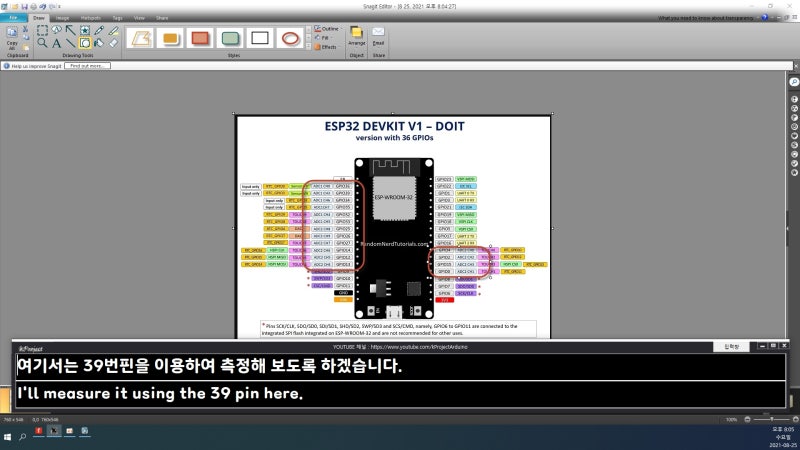Select the highlighted Shape tool
Viewport: 800px width, 450px height.
coord(85,43)
